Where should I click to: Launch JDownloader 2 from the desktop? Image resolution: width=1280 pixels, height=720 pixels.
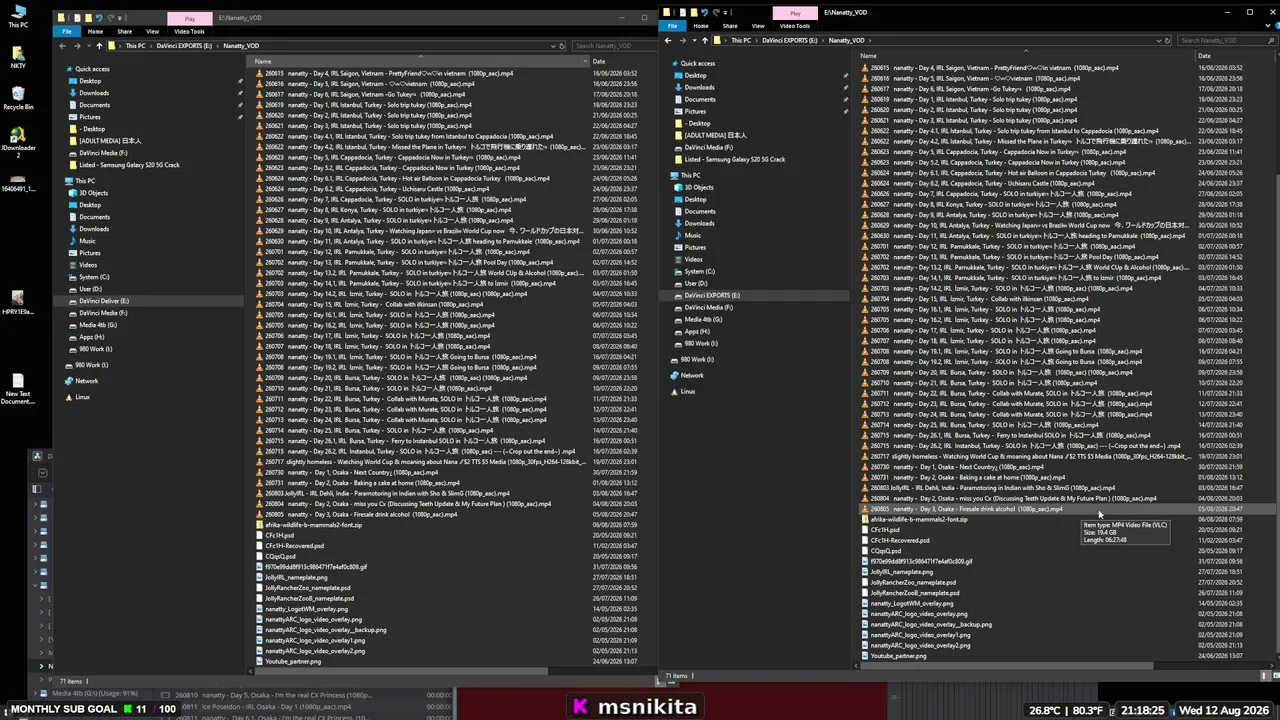tap(18, 140)
